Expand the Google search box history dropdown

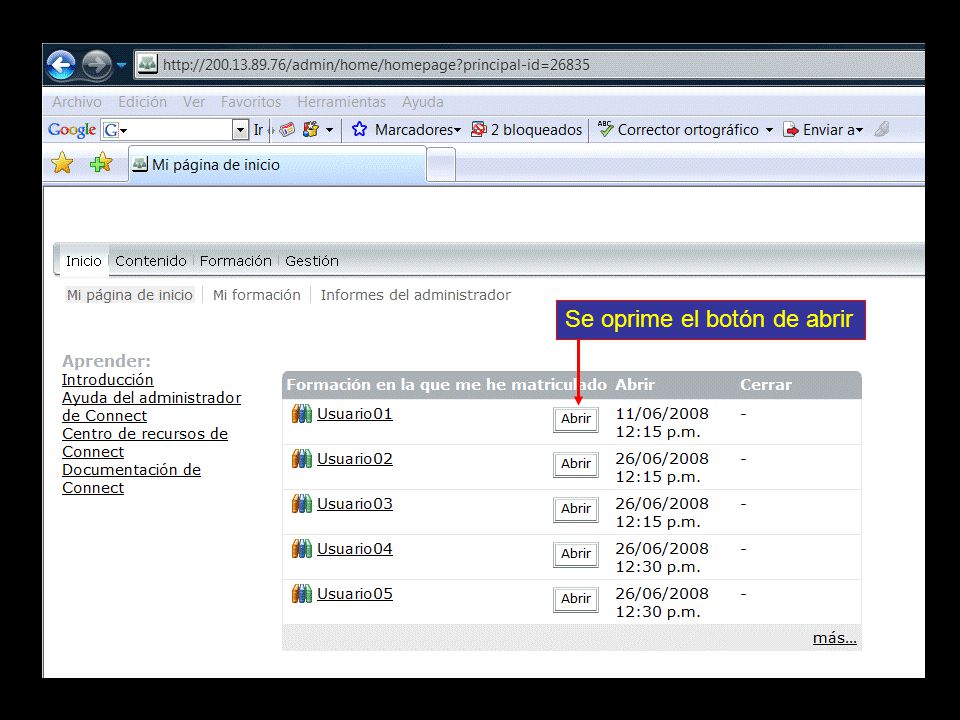(x=240, y=130)
